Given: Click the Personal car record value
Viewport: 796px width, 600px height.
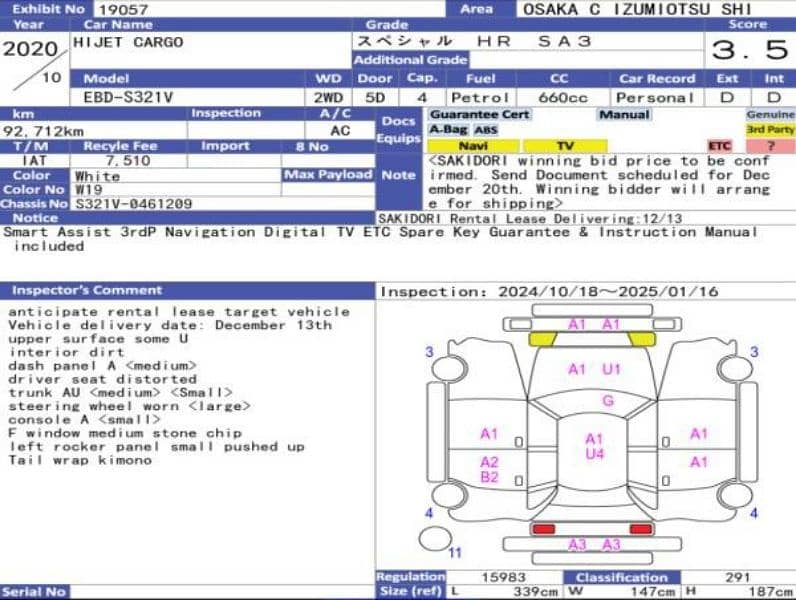Looking at the screenshot, I should (655, 97).
